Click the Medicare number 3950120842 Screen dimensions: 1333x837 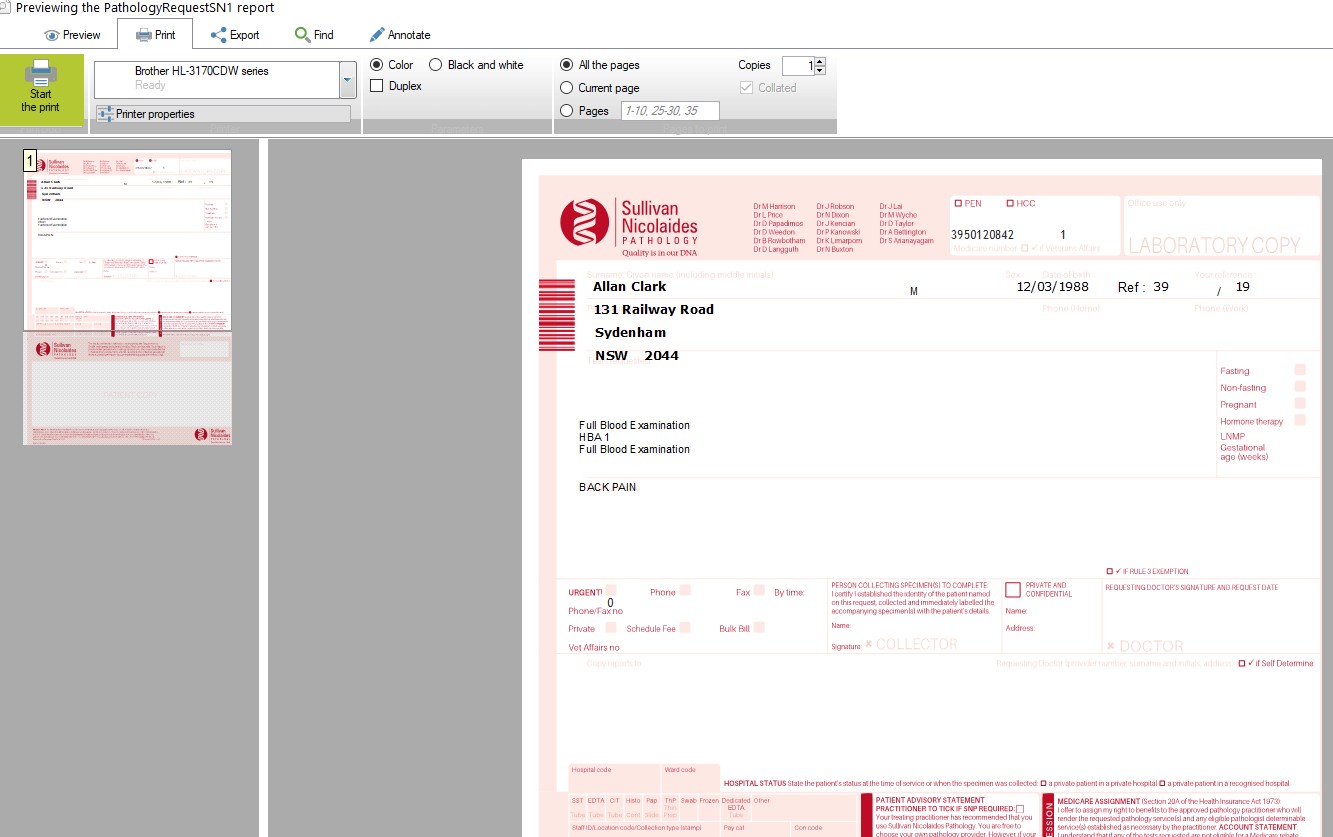pyautogui.click(x=982, y=235)
